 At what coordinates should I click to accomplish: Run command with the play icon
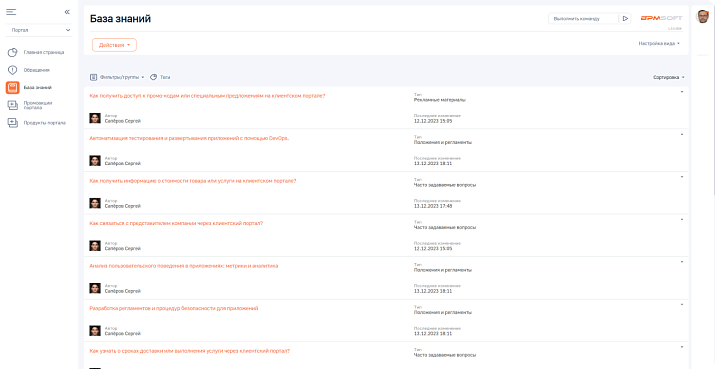pyautogui.click(x=625, y=19)
